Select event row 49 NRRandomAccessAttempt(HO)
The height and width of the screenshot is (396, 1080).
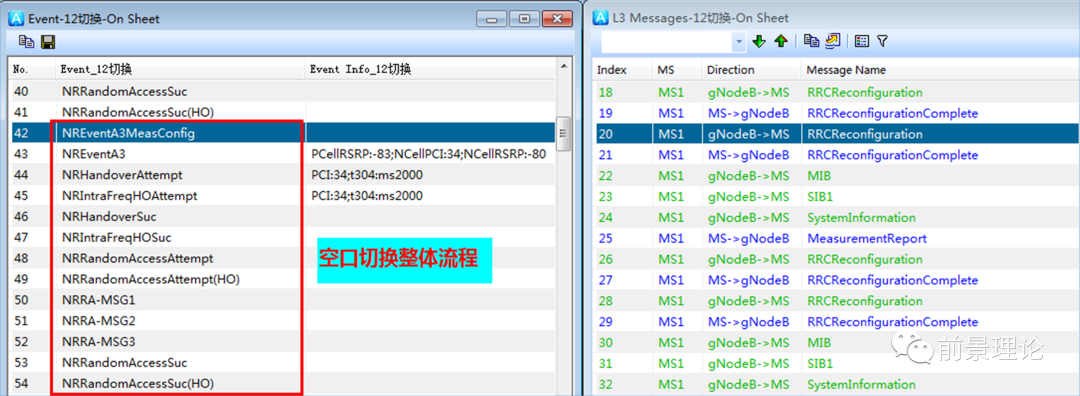coord(282,279)
